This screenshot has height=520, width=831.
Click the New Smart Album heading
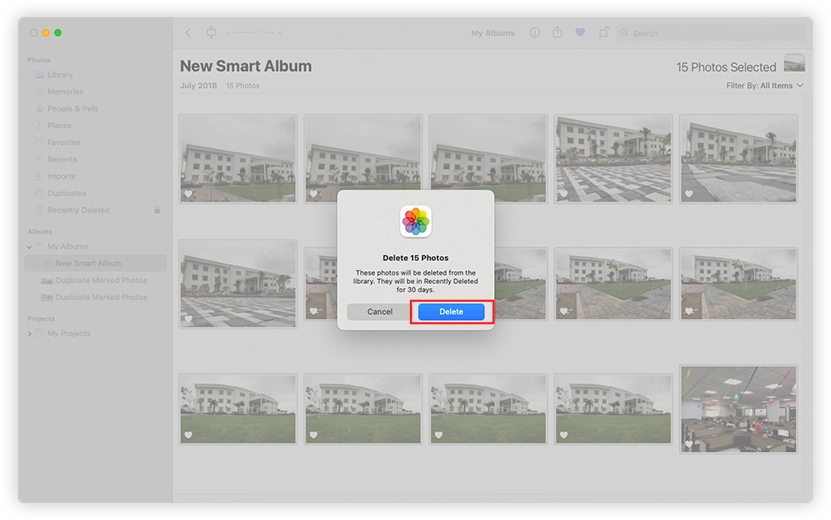(246, 66)
